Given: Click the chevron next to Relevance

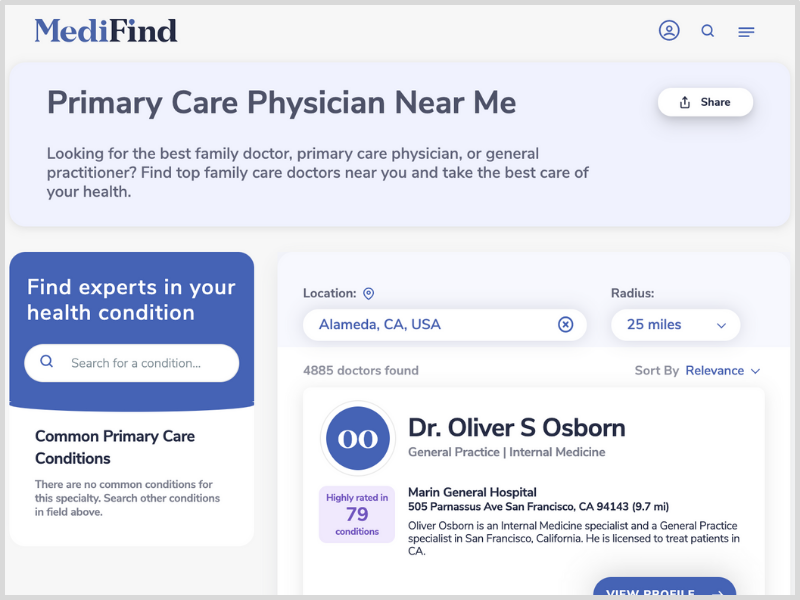Looking at the screenshot, I should [756, 371].
